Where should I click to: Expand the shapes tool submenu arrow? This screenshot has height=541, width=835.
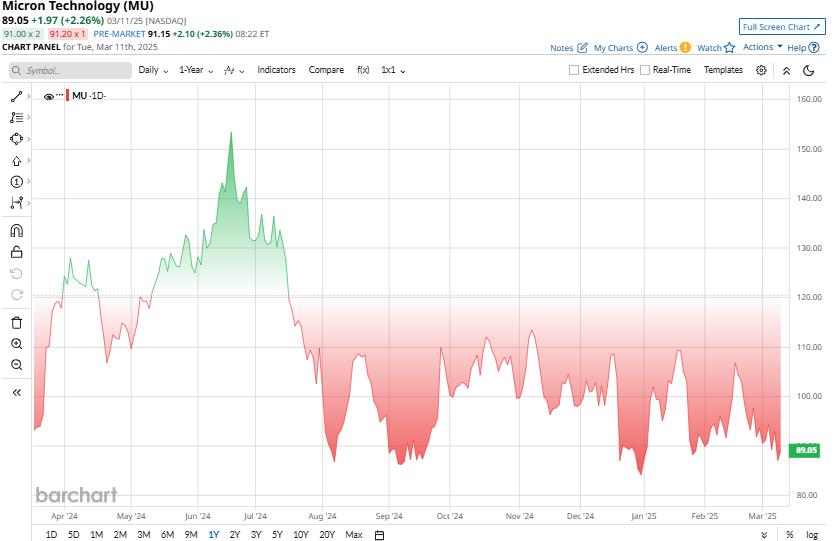click(x=28, y=139)
